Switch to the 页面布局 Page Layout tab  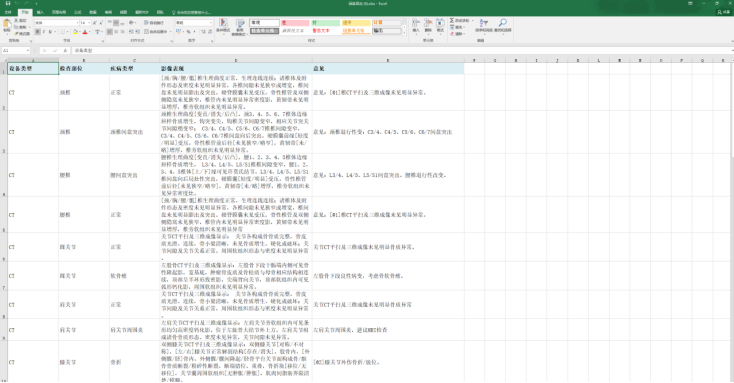[x=59, y=12]
